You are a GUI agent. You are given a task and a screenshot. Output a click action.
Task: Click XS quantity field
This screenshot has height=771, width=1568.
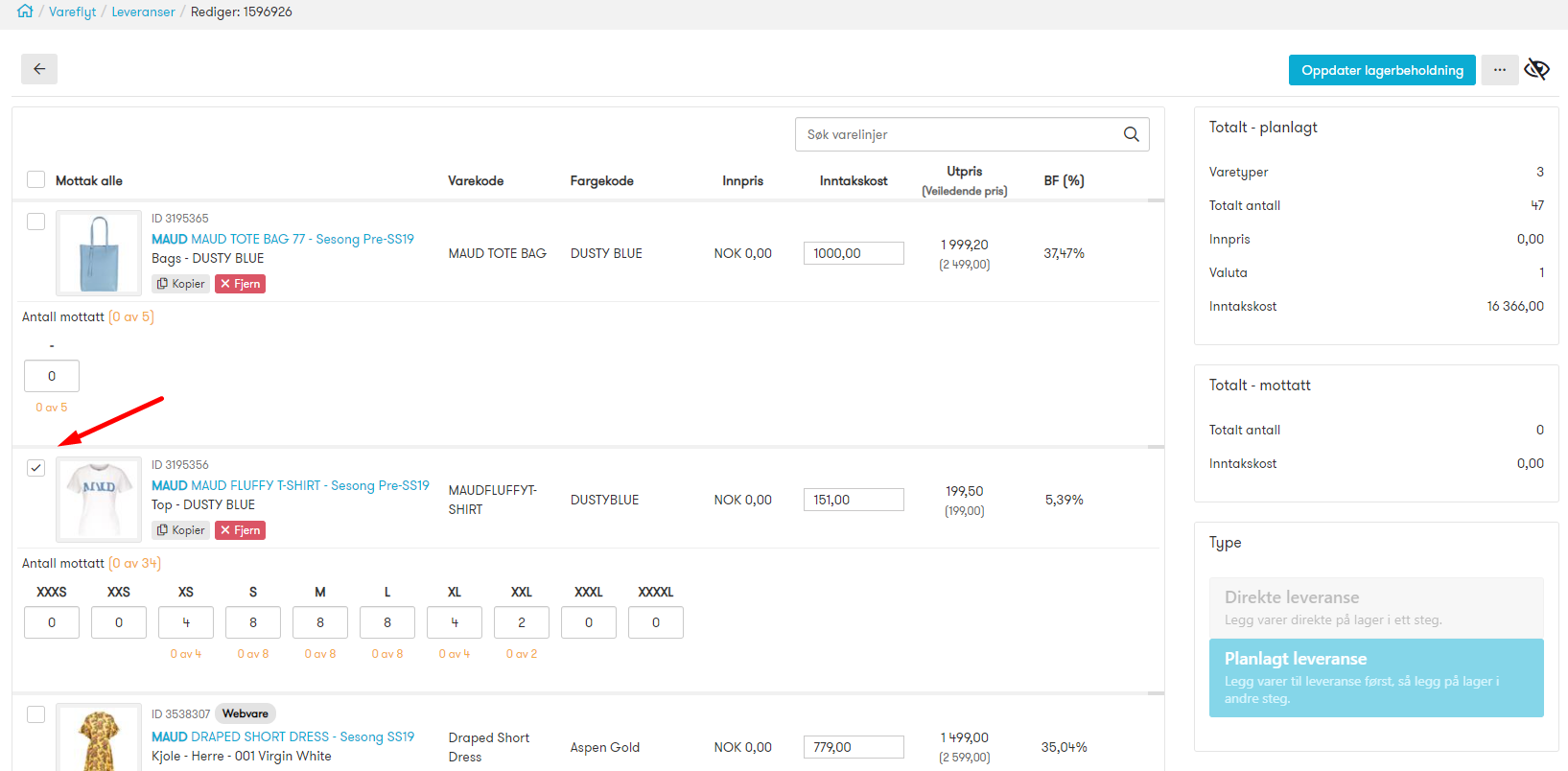(186, 622)
